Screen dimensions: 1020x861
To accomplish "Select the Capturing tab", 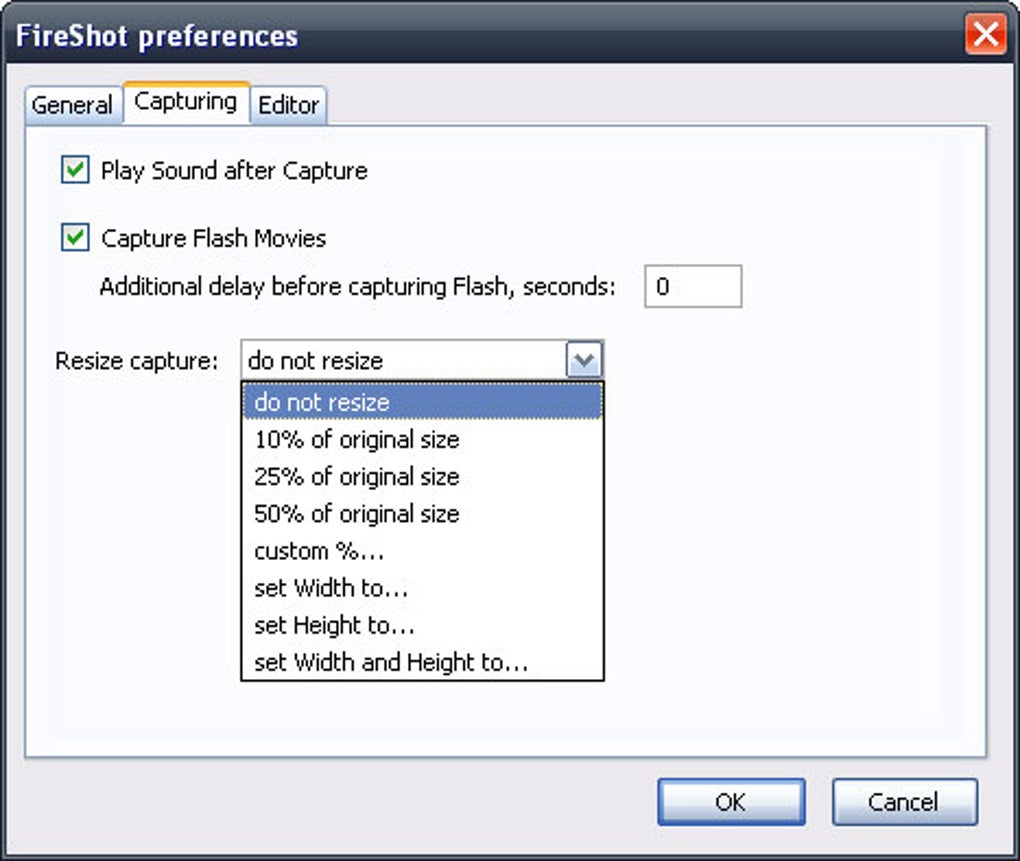I will point(186,102).
